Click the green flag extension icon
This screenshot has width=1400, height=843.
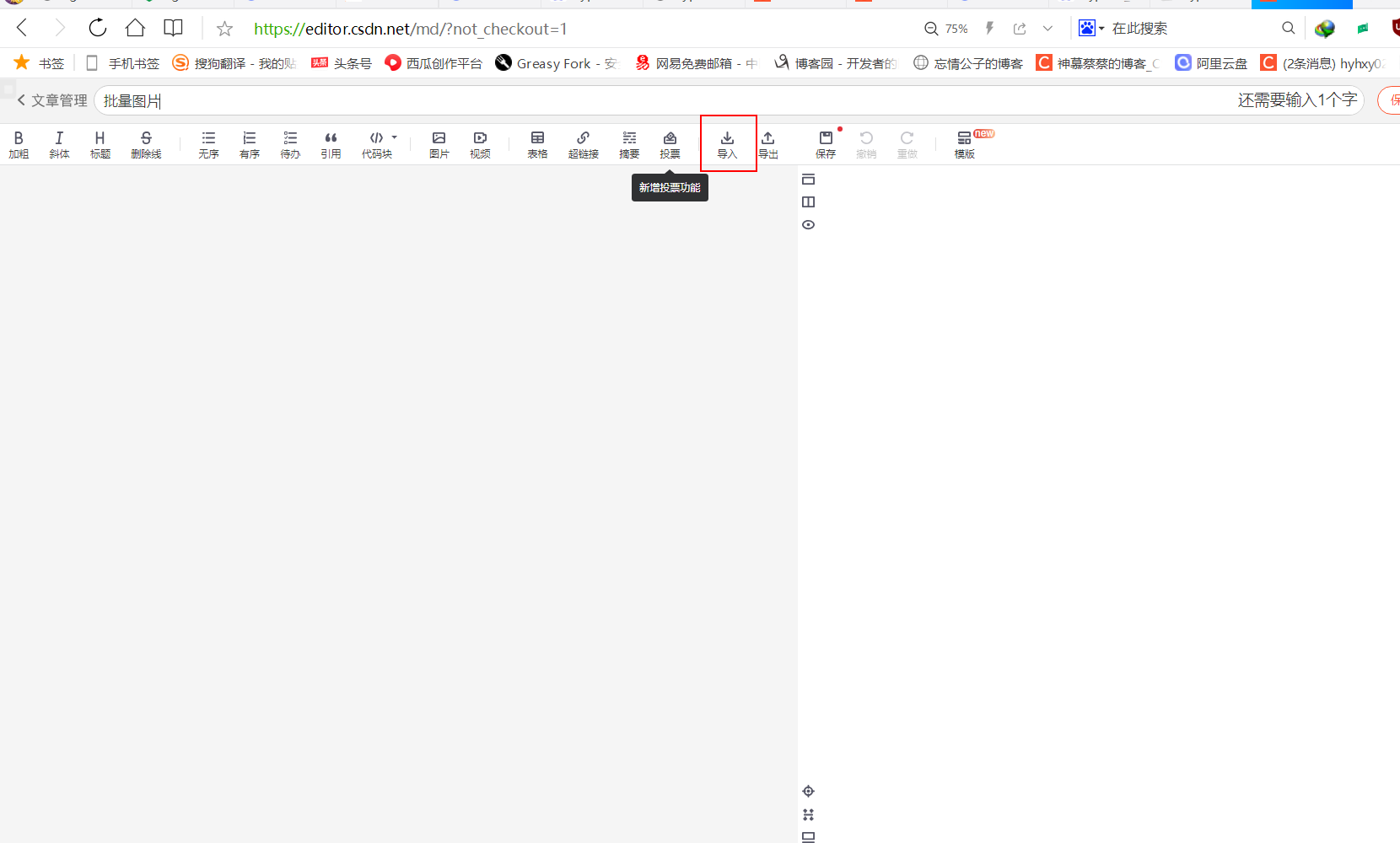pyautogui.click(x=1363, y=29)
